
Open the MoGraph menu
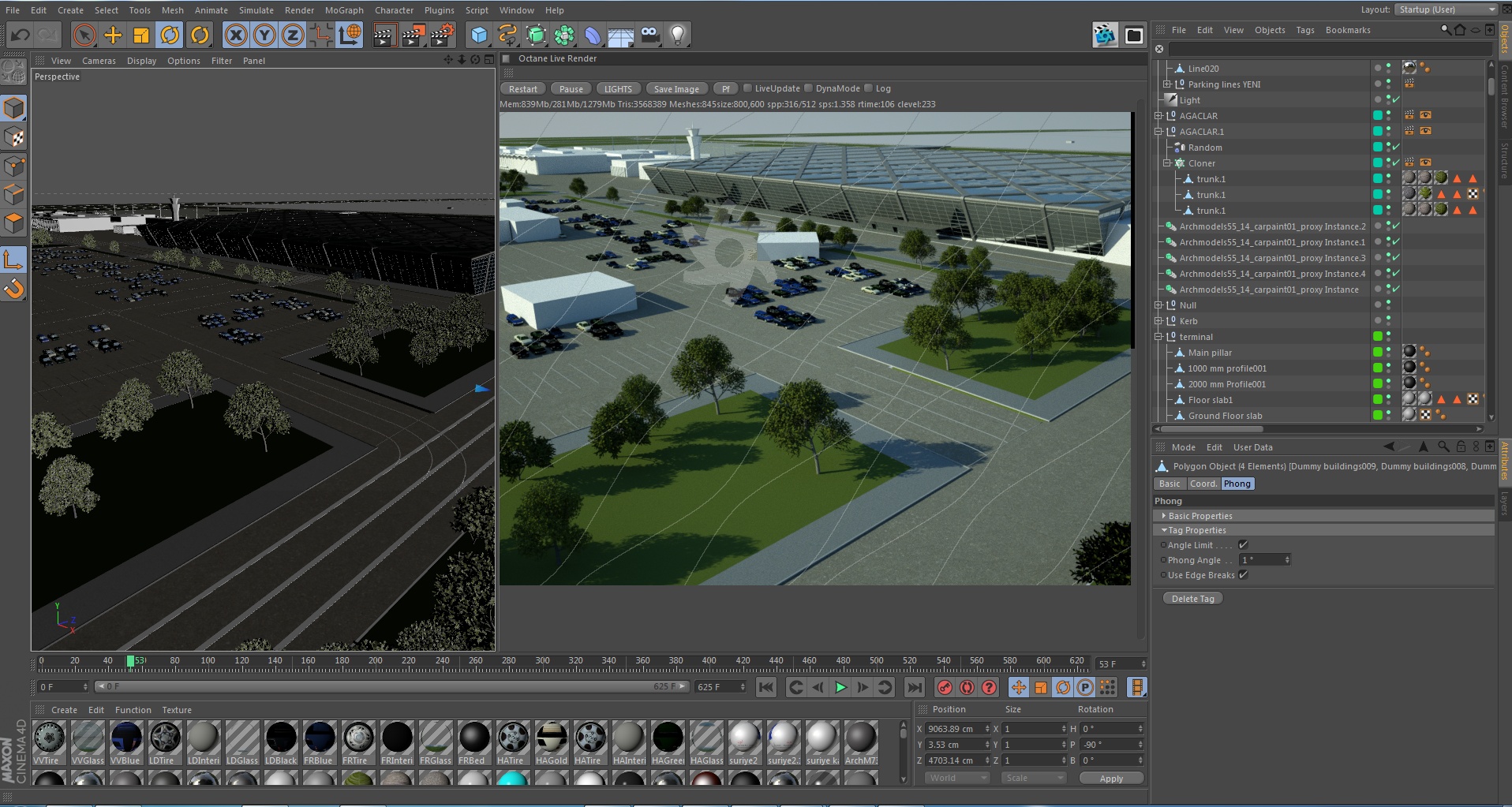[344, 10]
